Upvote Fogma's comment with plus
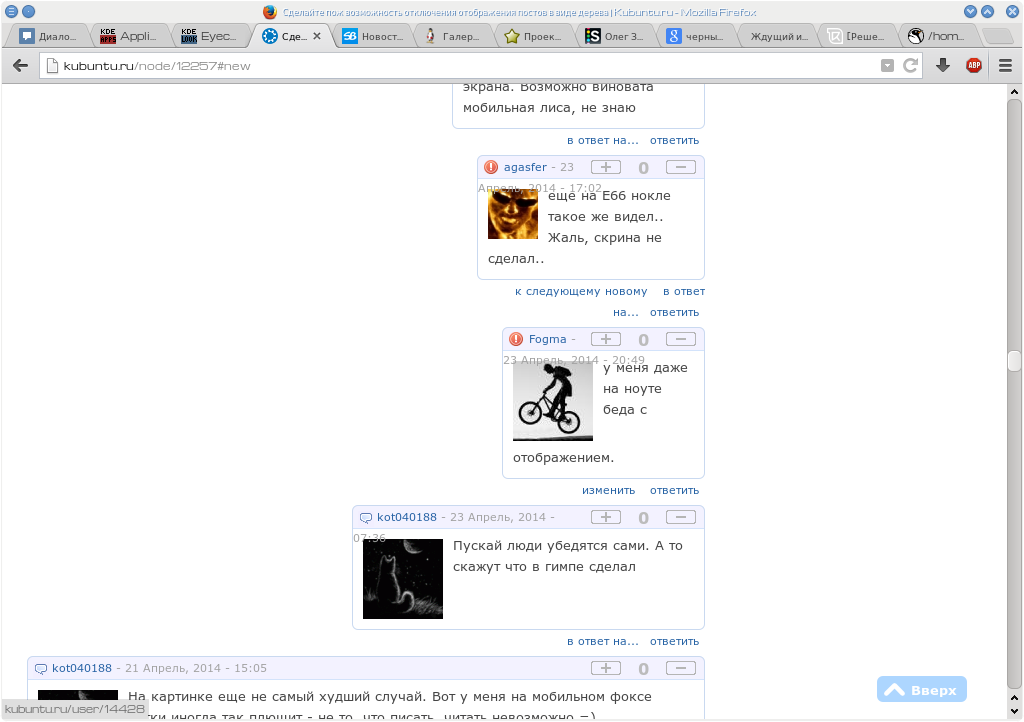 [605, 339]
